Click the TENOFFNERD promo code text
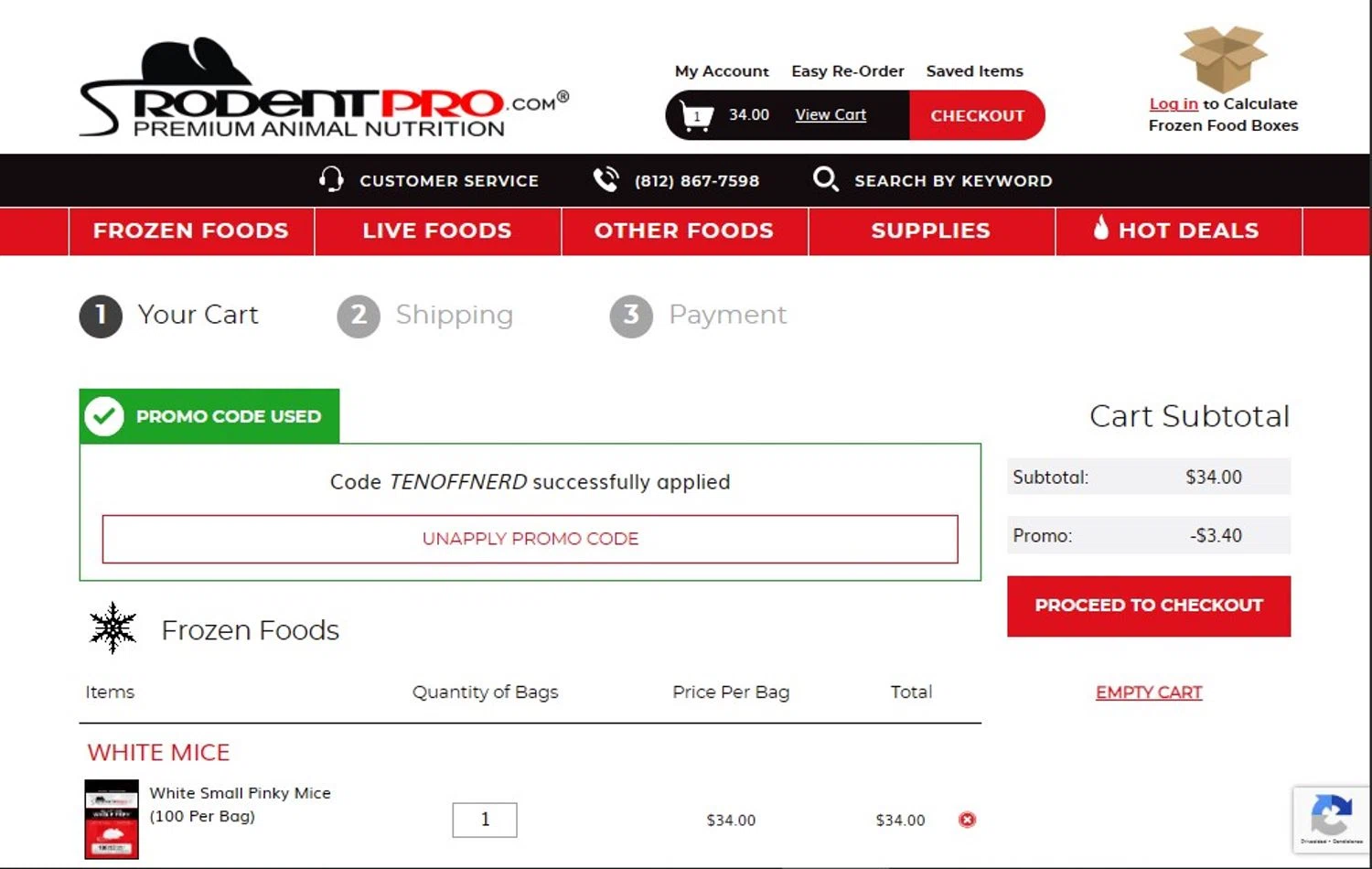 pos(458,482)
